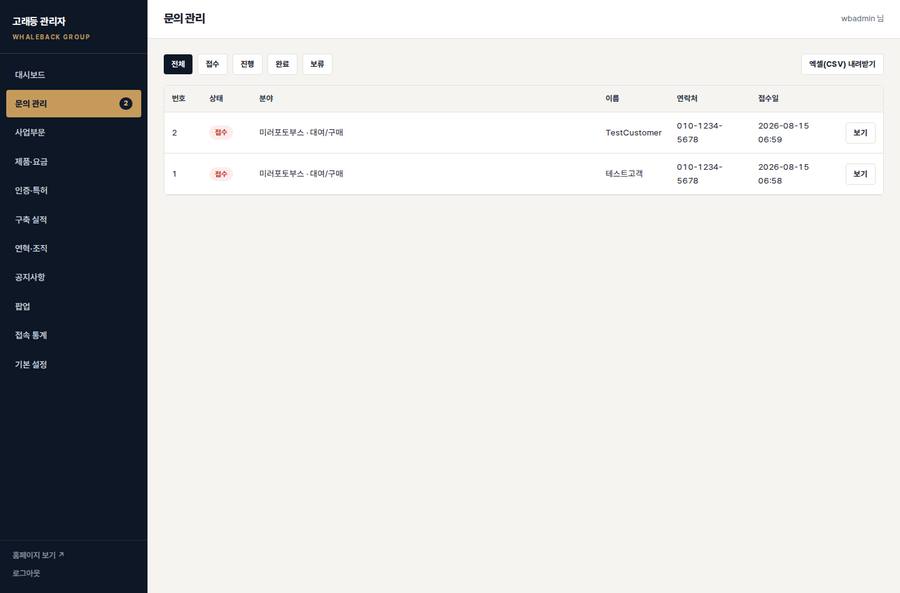Open 기본 설정 in the sidebar
This screenshot has height=593, width=900.
[73, 364]
